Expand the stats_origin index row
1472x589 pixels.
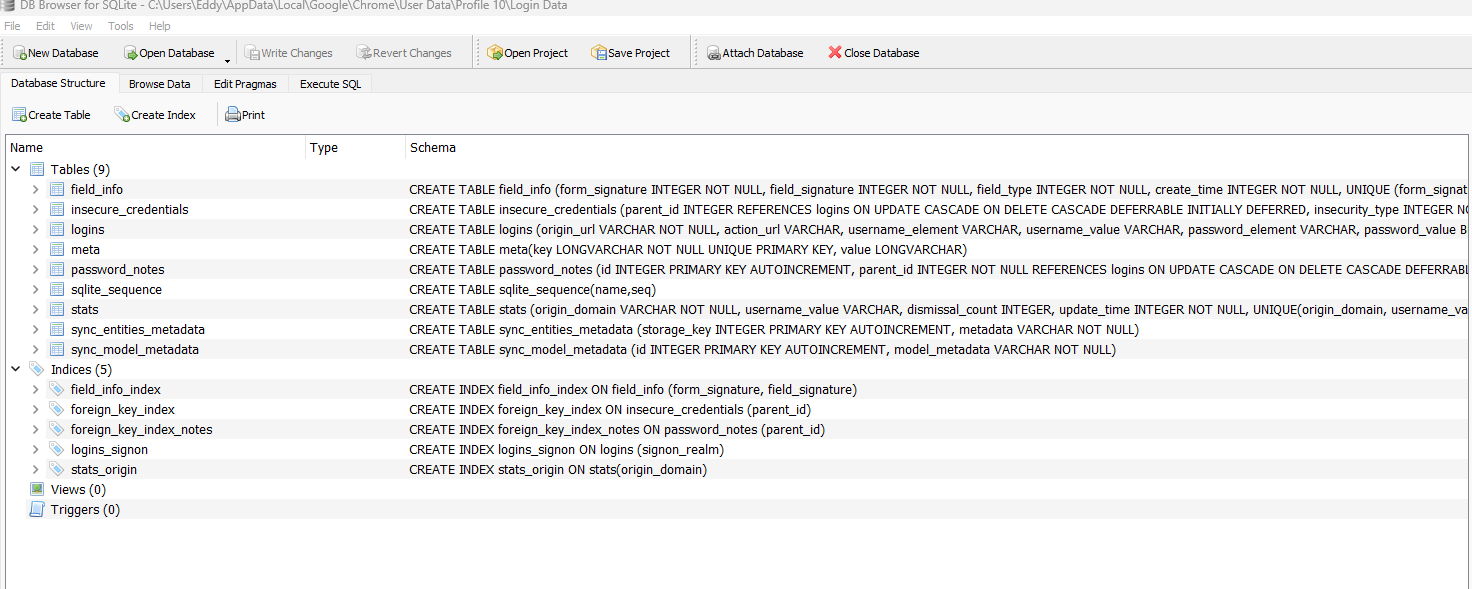[x=35, y=469]
